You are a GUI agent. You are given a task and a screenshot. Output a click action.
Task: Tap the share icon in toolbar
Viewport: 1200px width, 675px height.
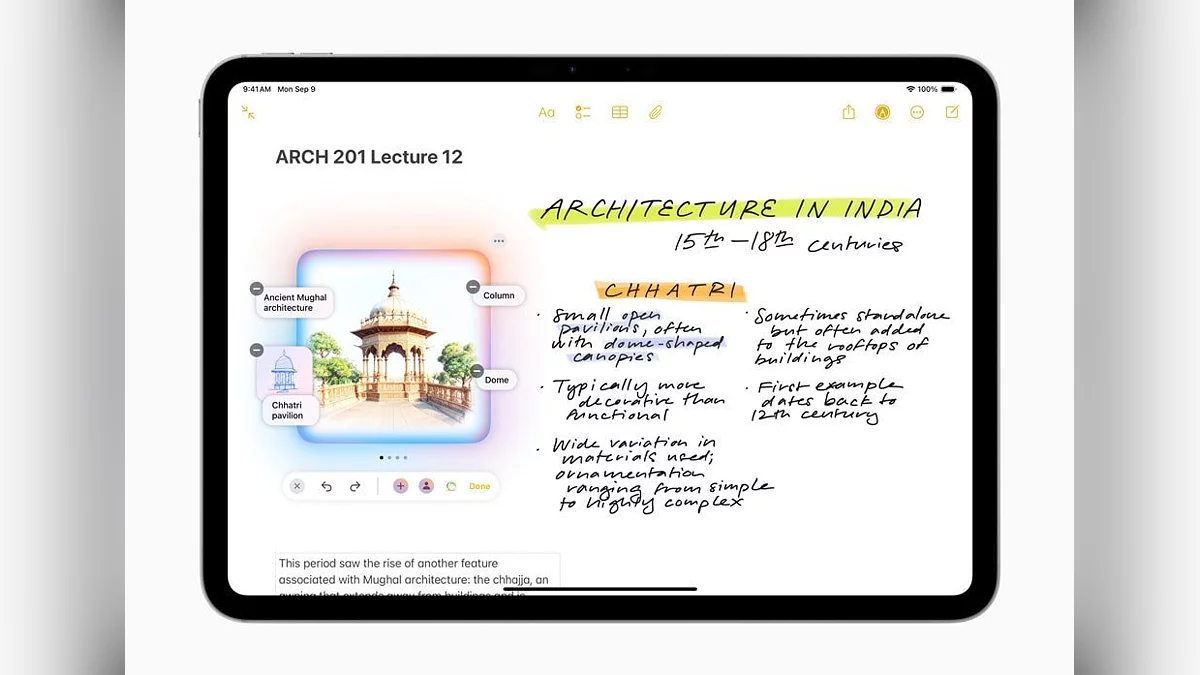coord(848,112)
